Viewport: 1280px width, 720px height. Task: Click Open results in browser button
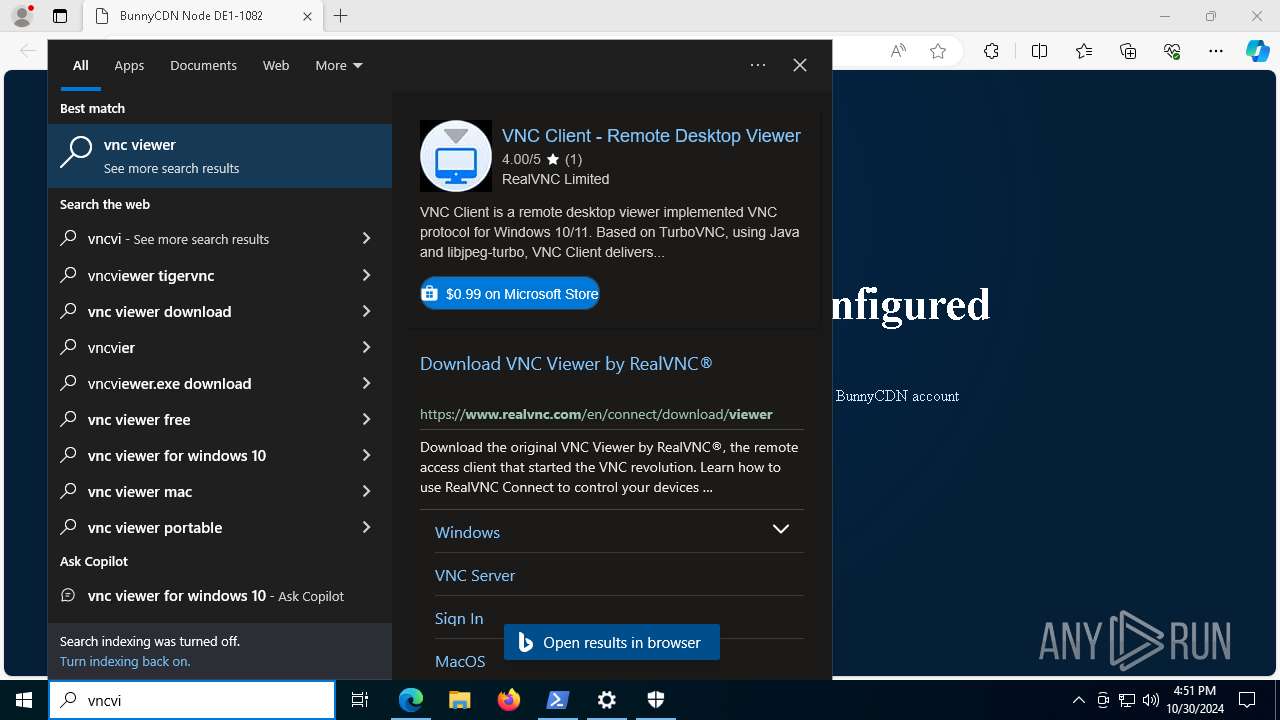click(612, 643)
